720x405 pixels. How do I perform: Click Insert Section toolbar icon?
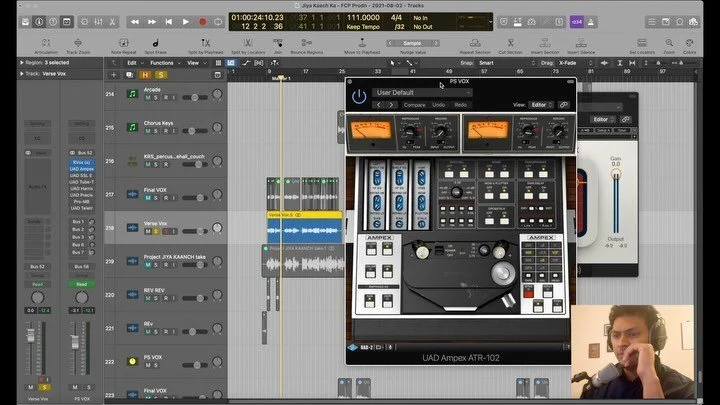point(545,43)
